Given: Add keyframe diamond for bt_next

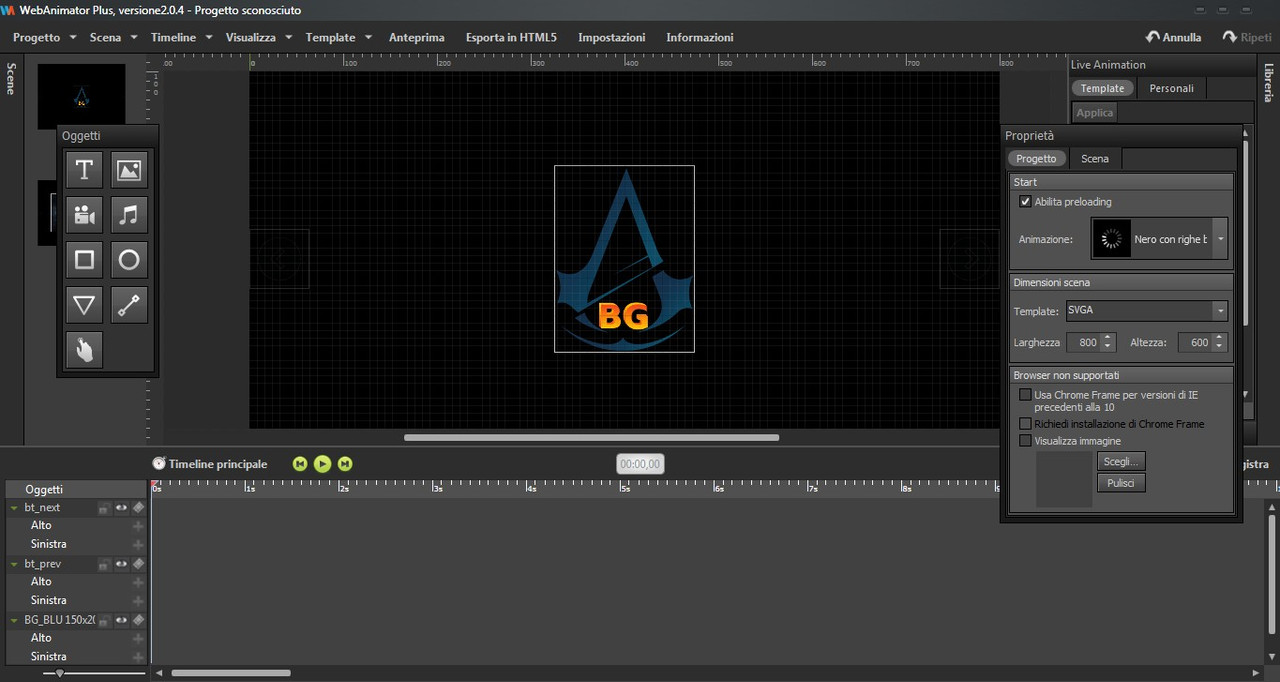Looking at the screenshot, I should 138,507.
